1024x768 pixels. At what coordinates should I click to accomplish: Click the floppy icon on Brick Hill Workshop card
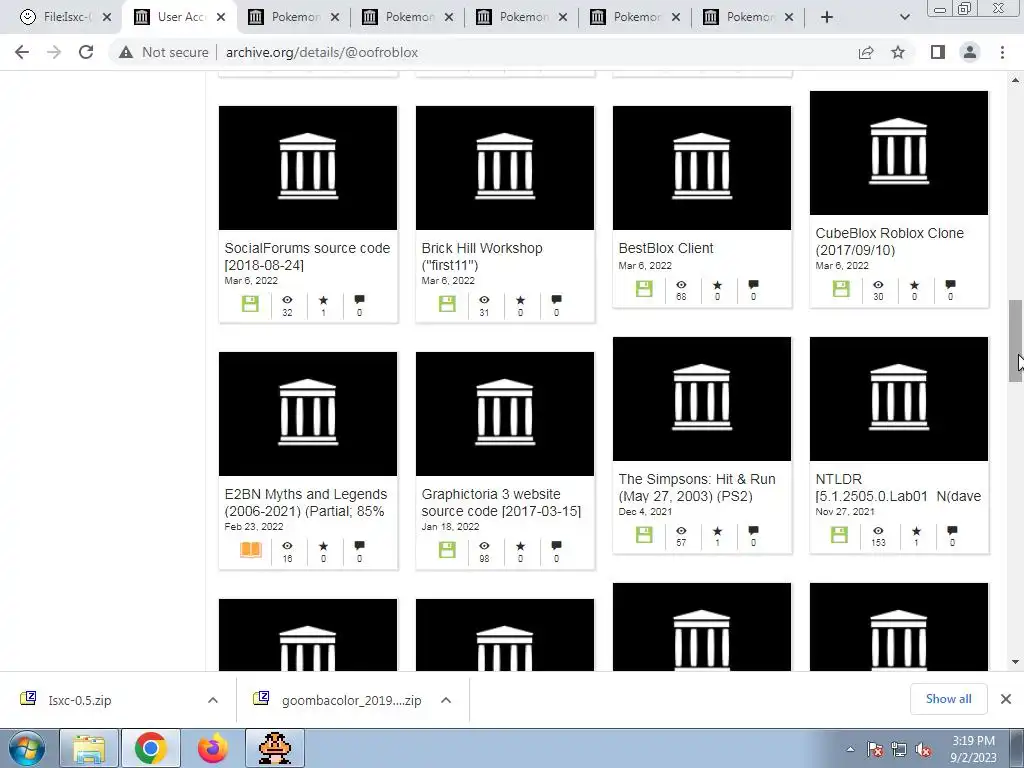pos(447,304)
